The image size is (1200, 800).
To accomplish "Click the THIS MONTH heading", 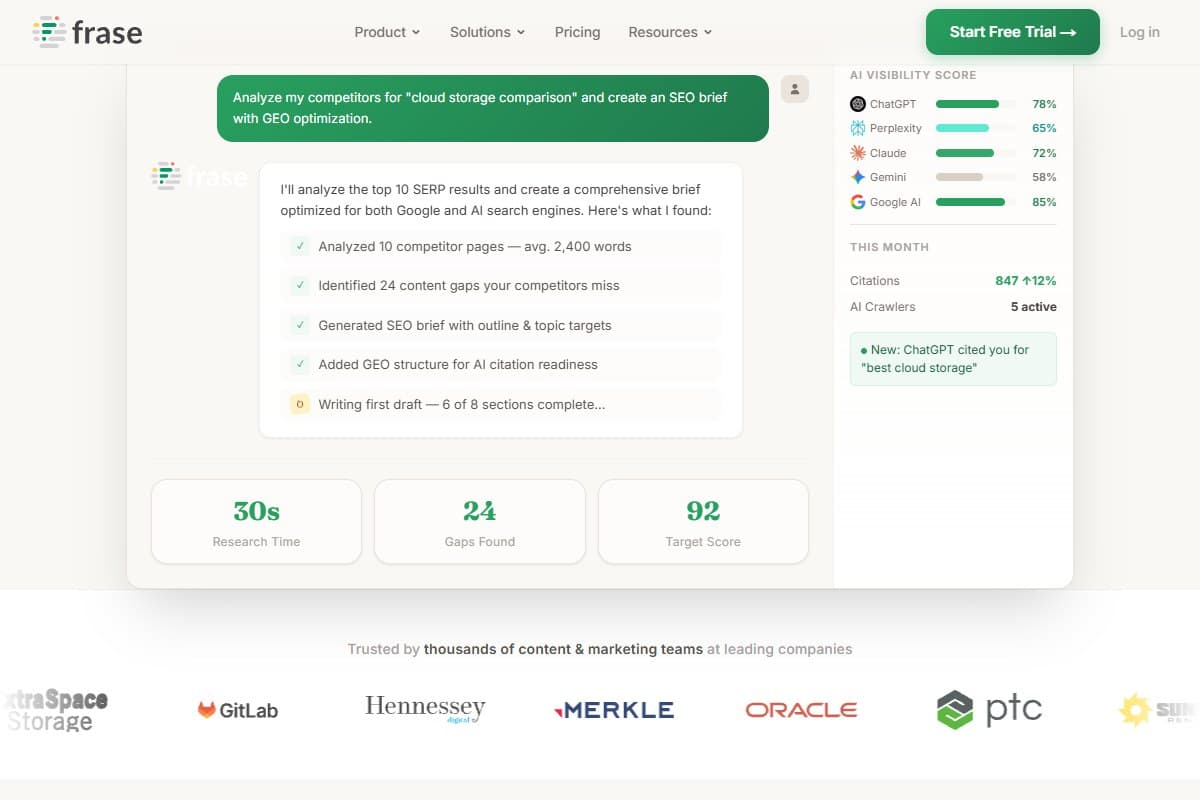I will pyautogui.click(x=889, y=247).
